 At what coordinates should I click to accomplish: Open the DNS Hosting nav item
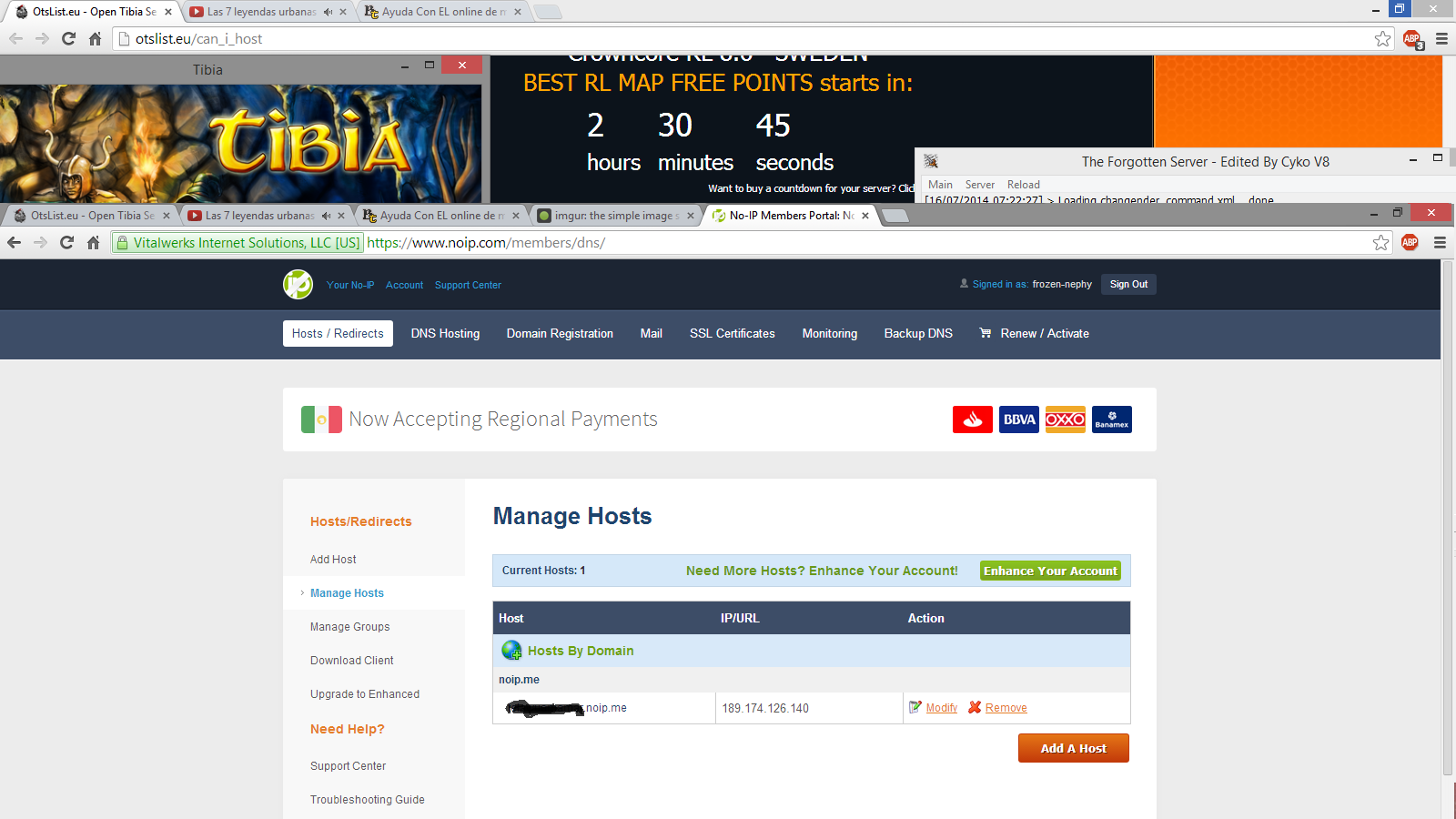(x=445, y=333)
